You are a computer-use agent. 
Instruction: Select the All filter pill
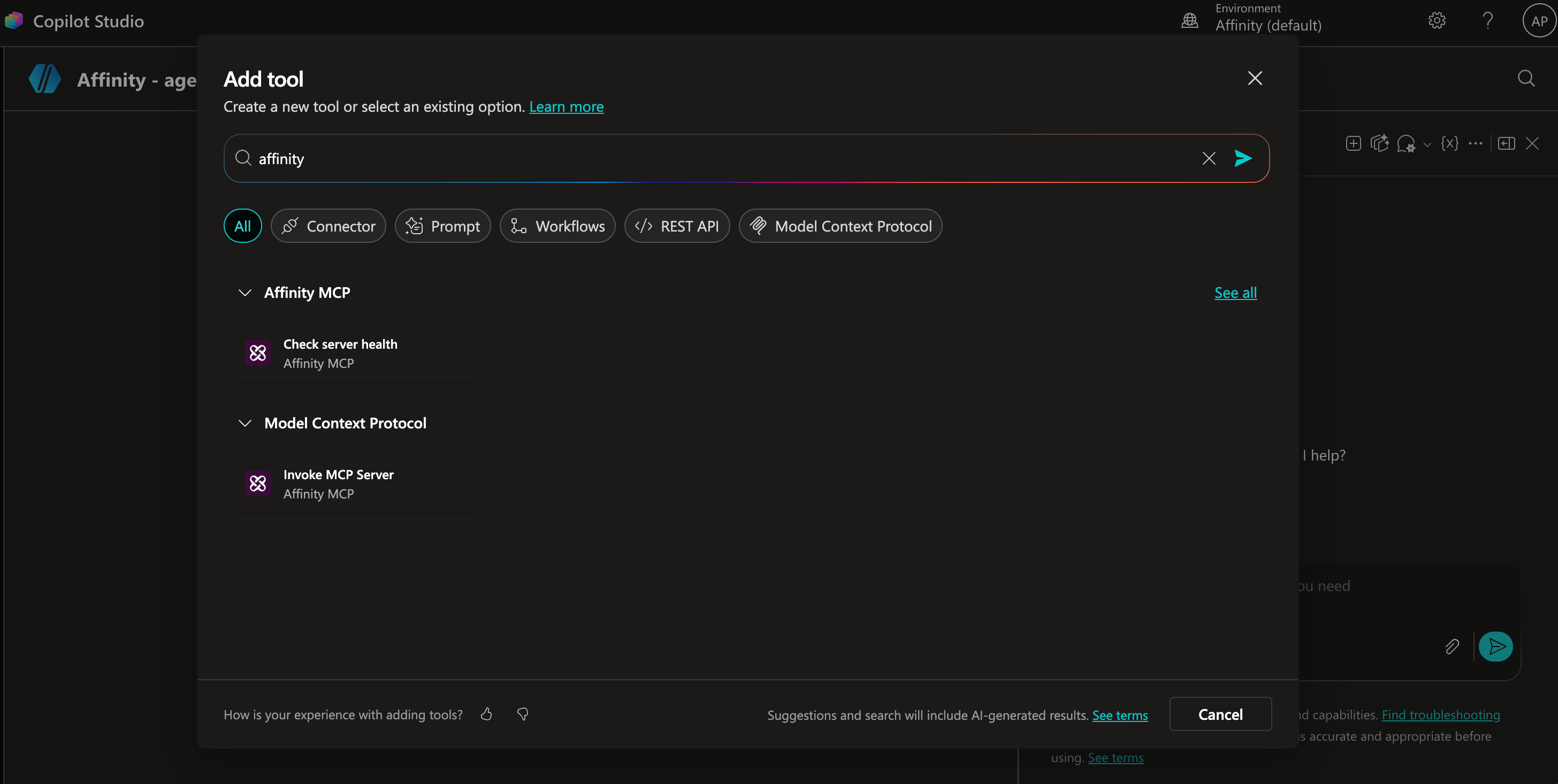(242, 226)
